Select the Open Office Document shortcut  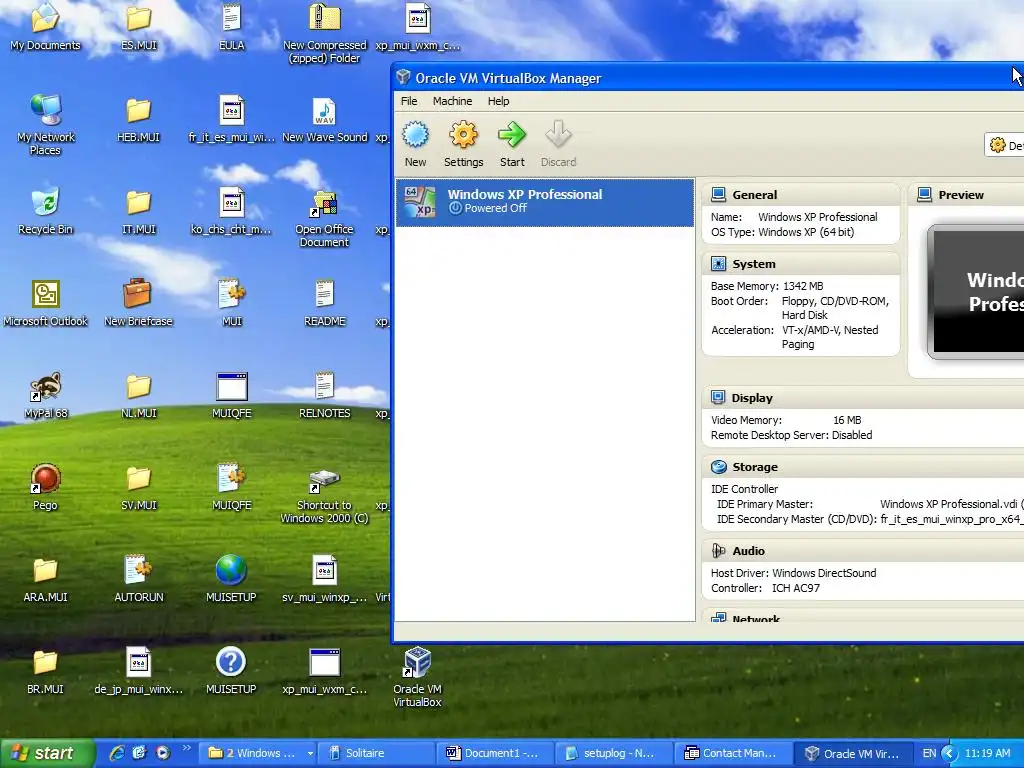click(324, 217)
